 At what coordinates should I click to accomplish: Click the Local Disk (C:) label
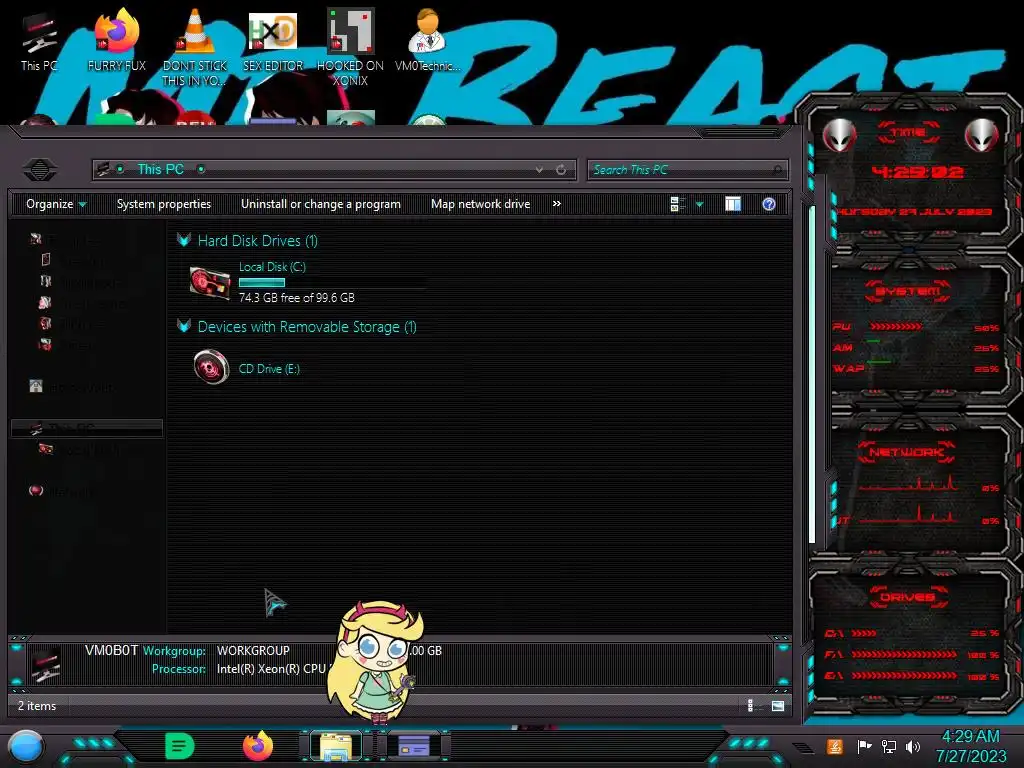click(x=272, y=266)
